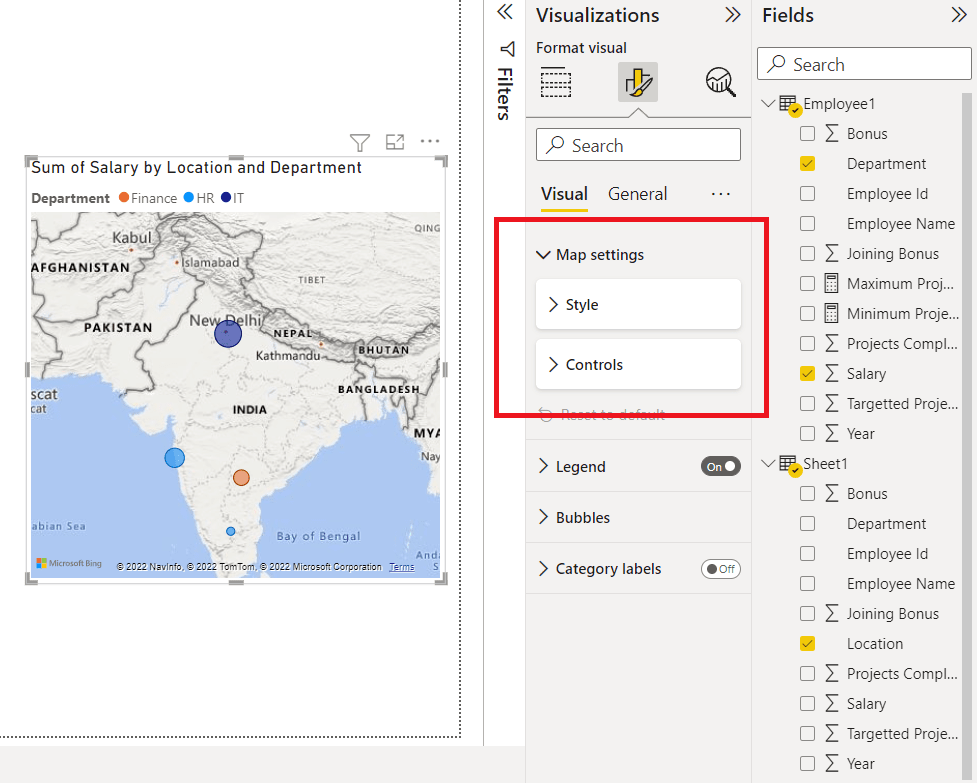The width and height of the screenshot is (977, 783).
Task: Click the Fields pane Search box
Action: 864,64
